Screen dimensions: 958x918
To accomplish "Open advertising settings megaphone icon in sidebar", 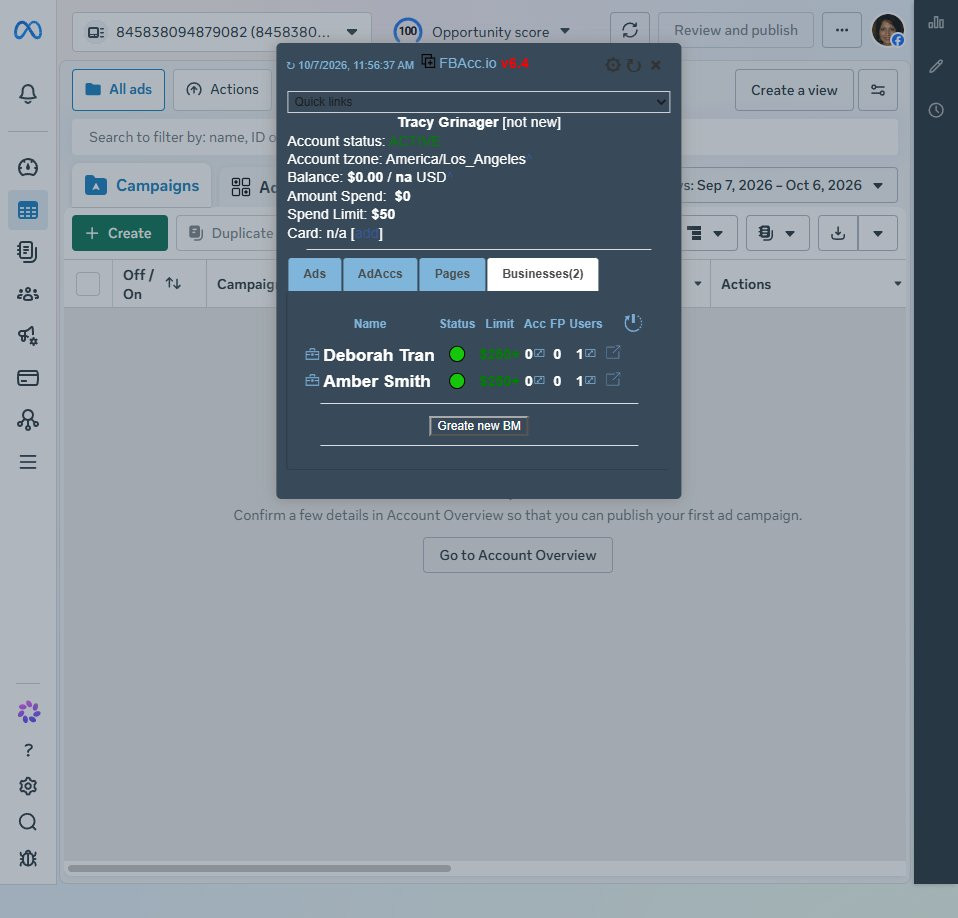I will coord(27,335).
